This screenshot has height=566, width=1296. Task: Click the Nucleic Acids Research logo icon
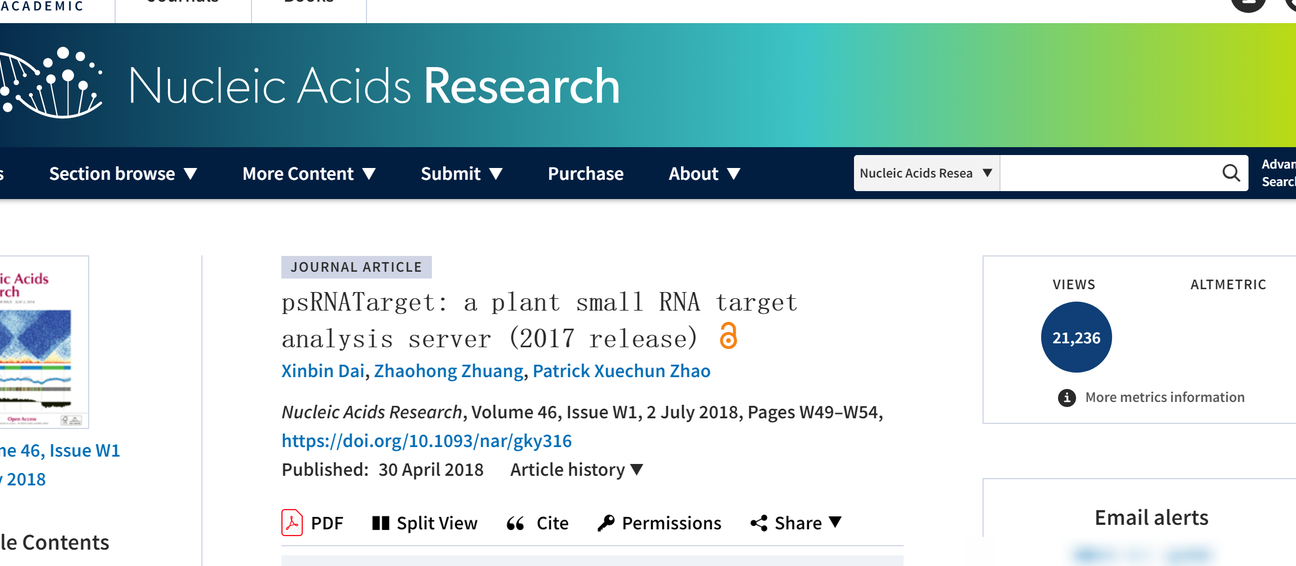[x=51, y=84]
